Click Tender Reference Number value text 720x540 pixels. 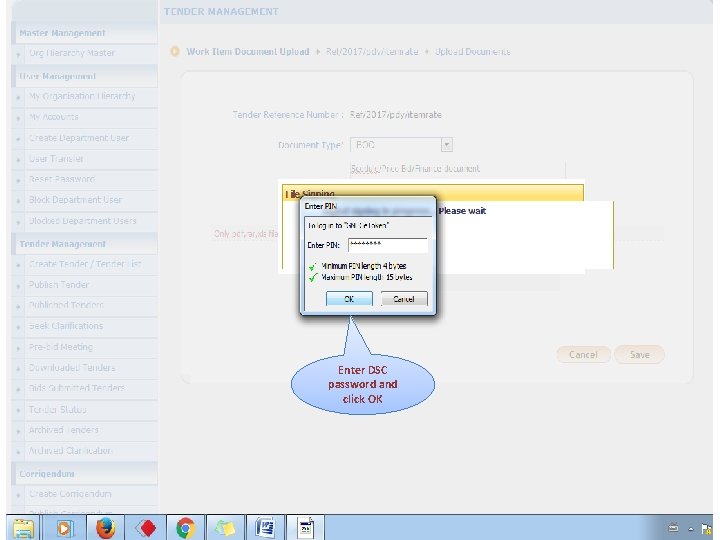point(395,115)
